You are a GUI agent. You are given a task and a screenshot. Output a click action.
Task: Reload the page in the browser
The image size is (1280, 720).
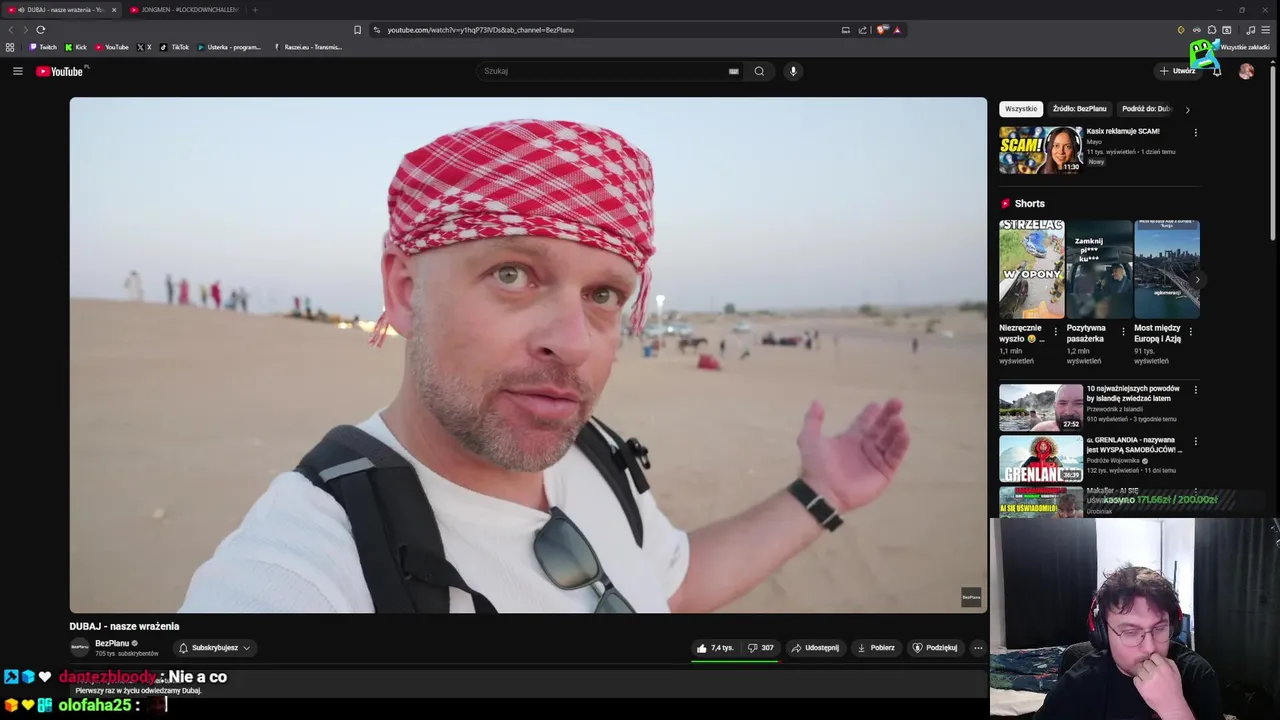[x=40, y=30]
